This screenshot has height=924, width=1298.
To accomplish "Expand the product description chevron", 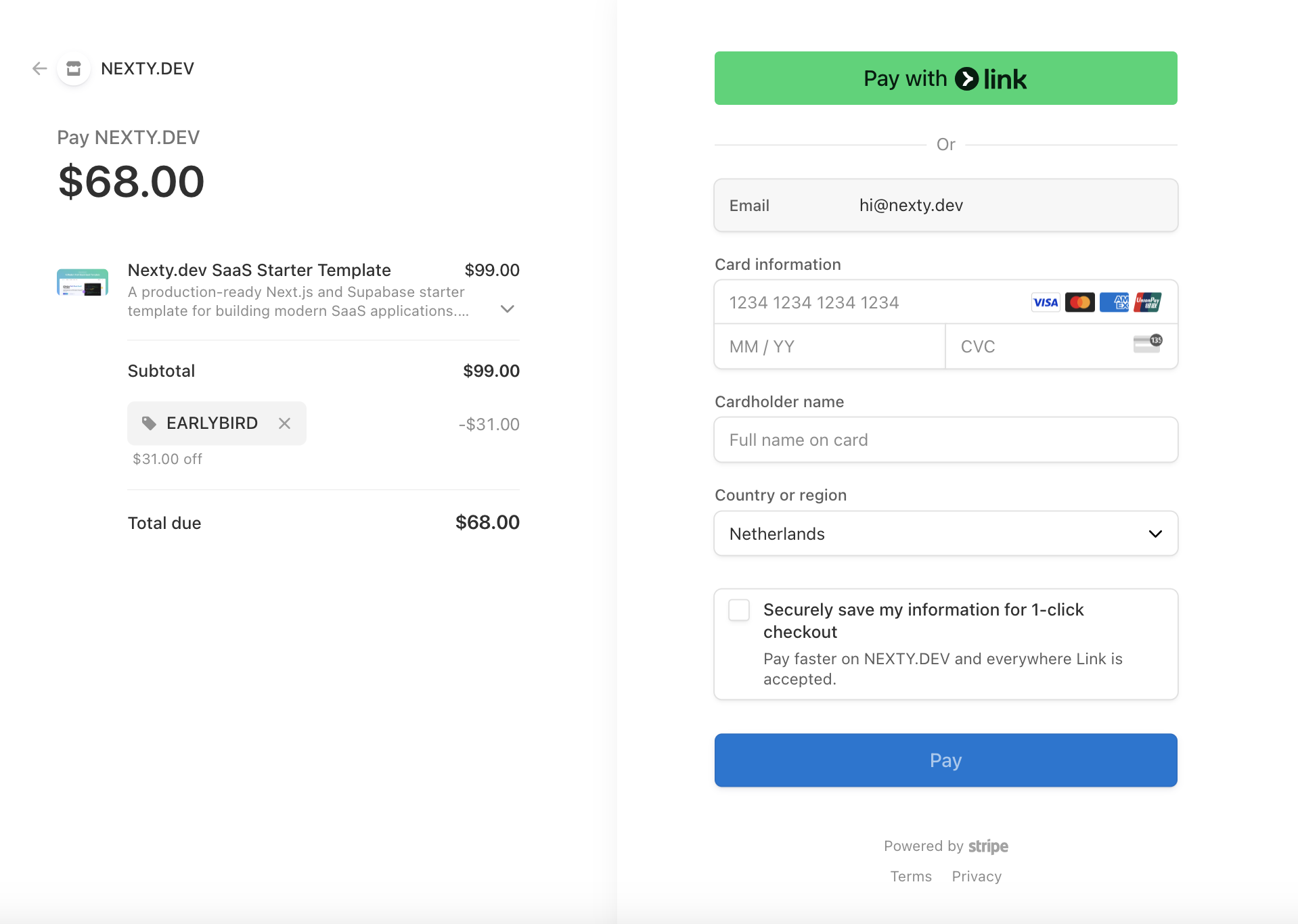I will [x=508, y=308].
